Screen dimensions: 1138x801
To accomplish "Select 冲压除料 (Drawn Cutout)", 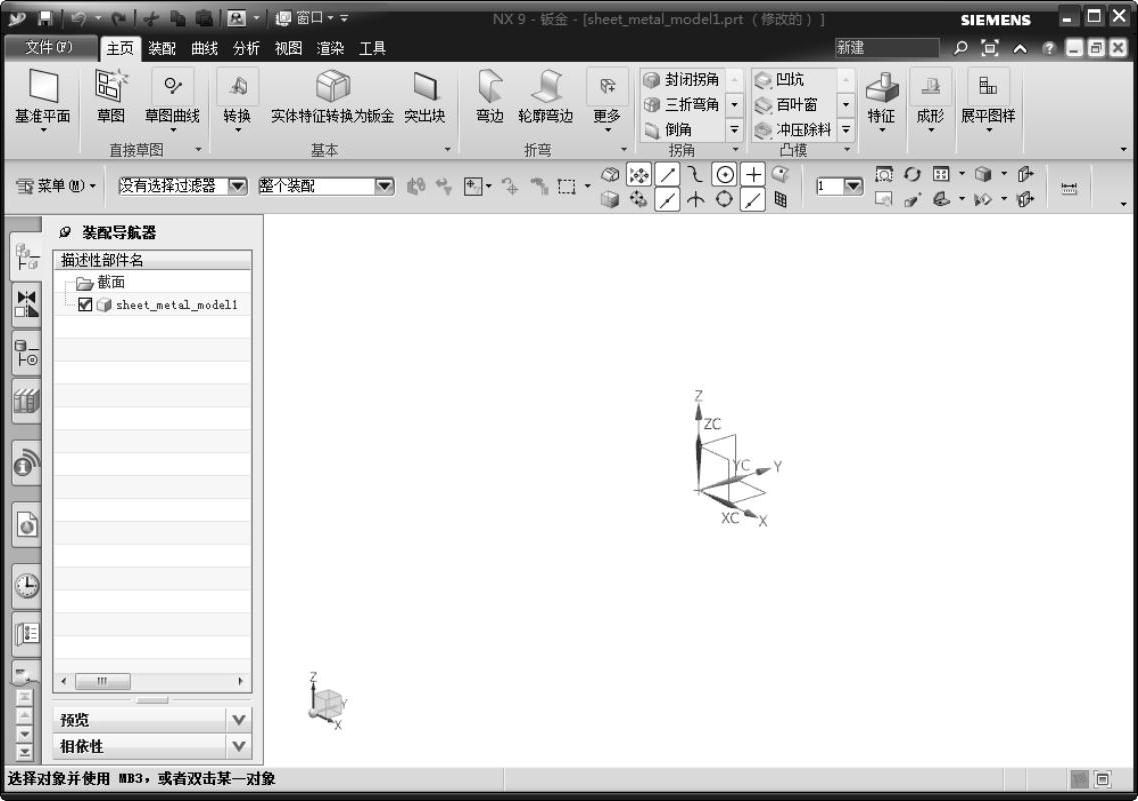I will coord(793,130).
